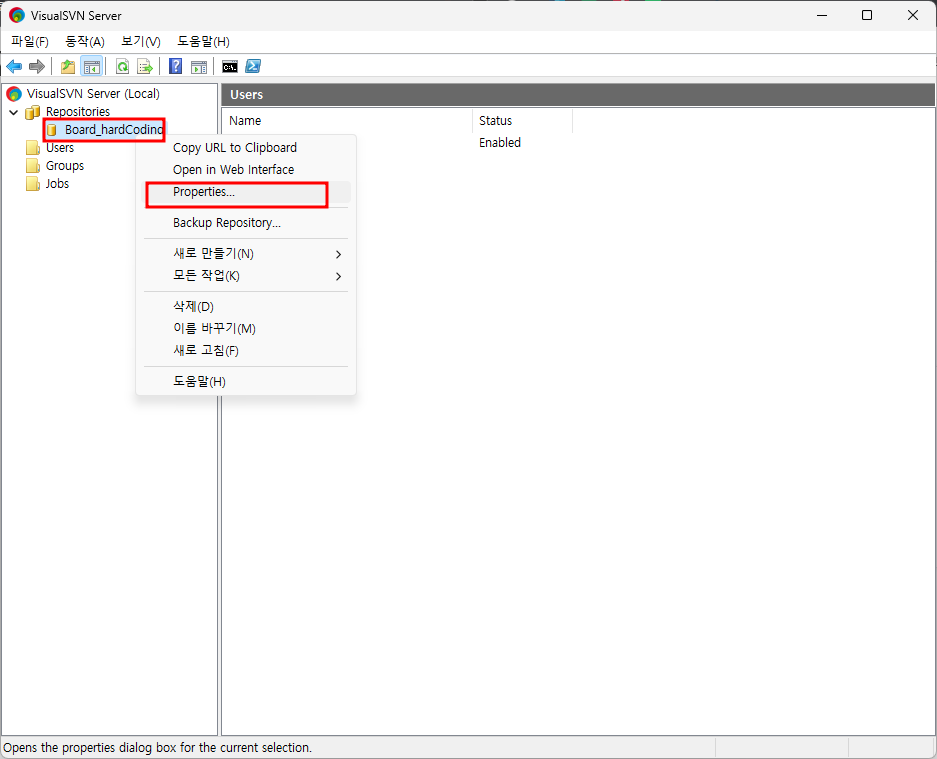The height and width of the screenshot is (759, 937).
Task: Choose Open in Web Interface
Action: (246, 170)
